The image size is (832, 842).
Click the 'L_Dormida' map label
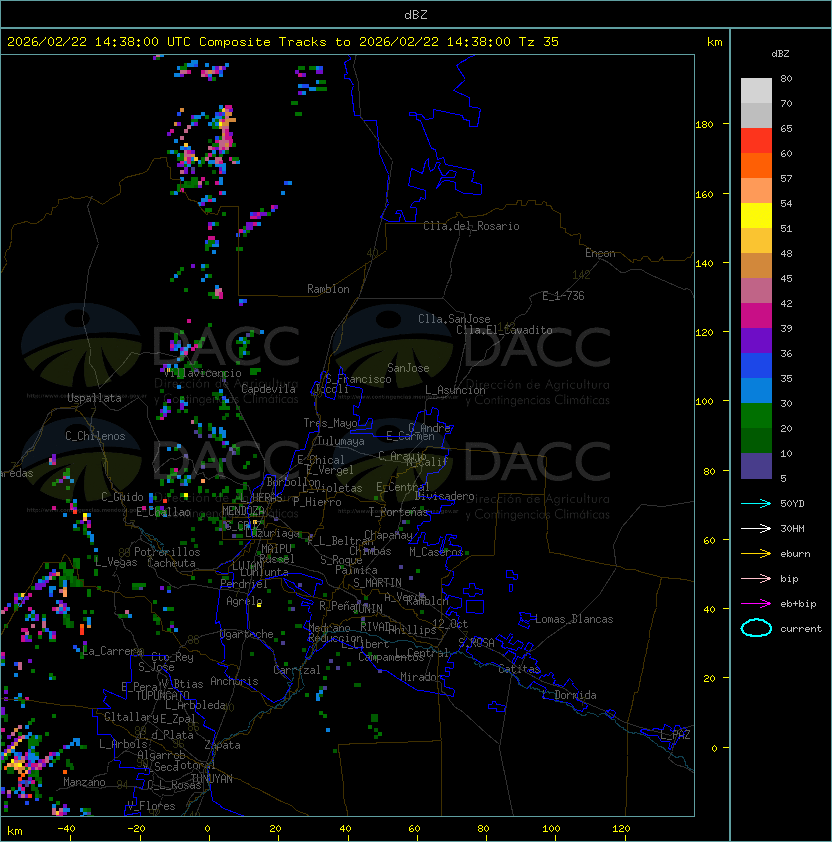point(569,695)
